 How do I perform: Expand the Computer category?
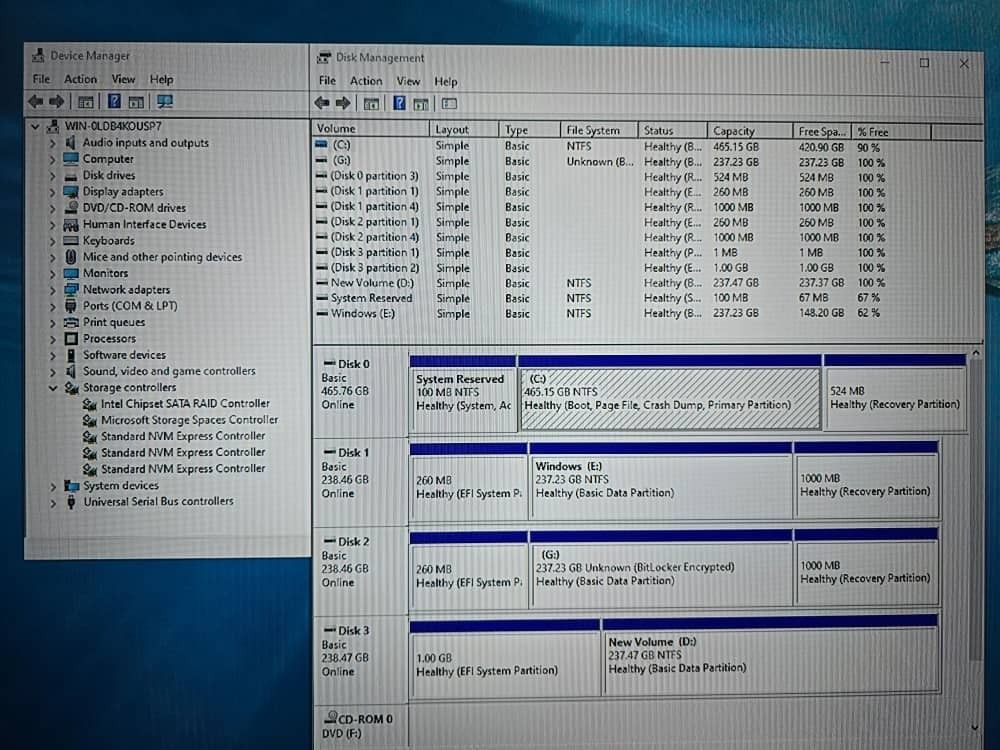coord(53,159)
